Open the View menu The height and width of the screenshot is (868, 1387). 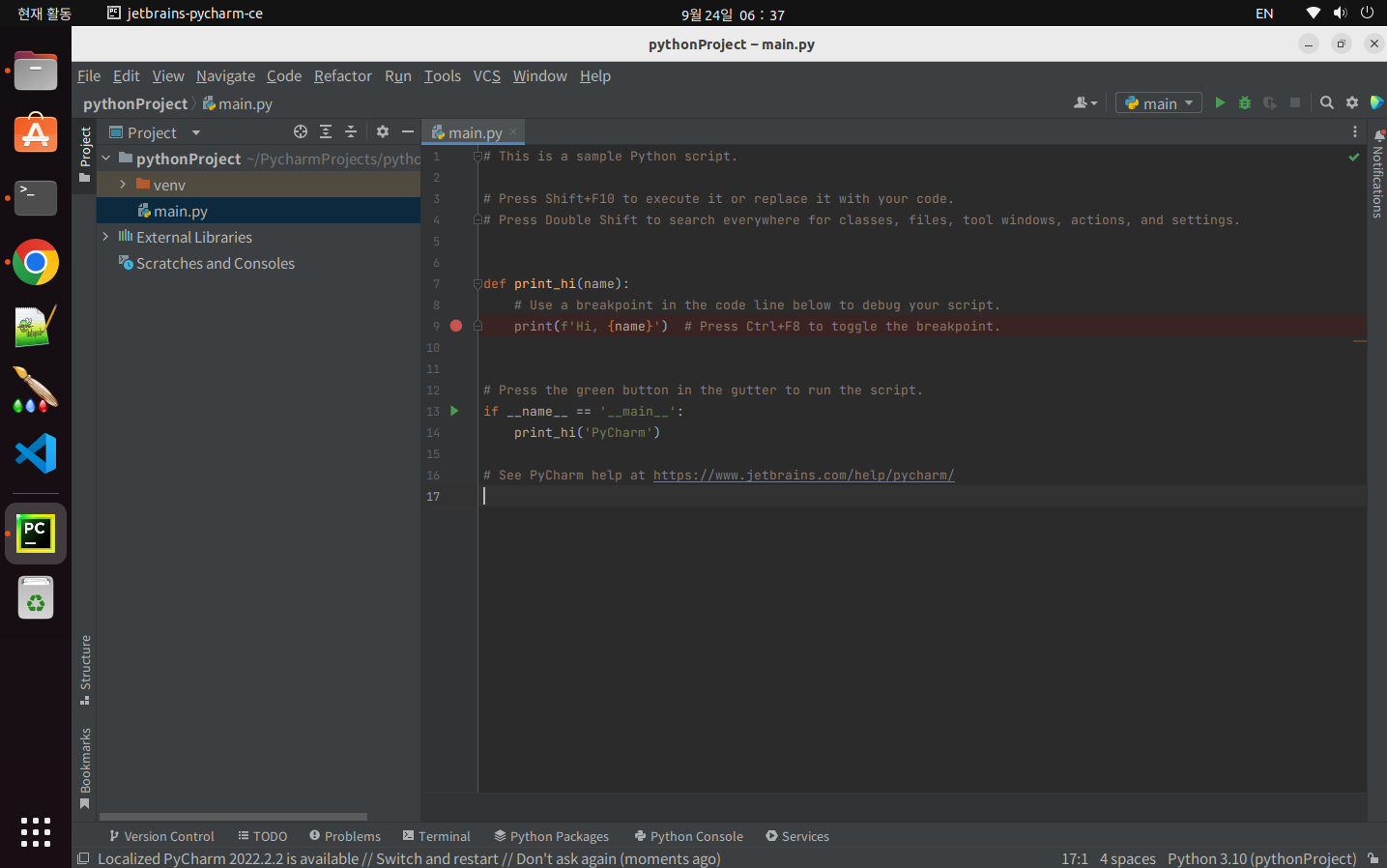pos(168,75)
